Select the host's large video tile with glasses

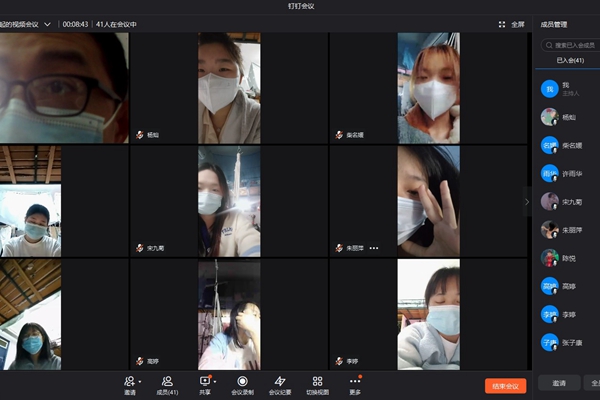pos(64,88)
